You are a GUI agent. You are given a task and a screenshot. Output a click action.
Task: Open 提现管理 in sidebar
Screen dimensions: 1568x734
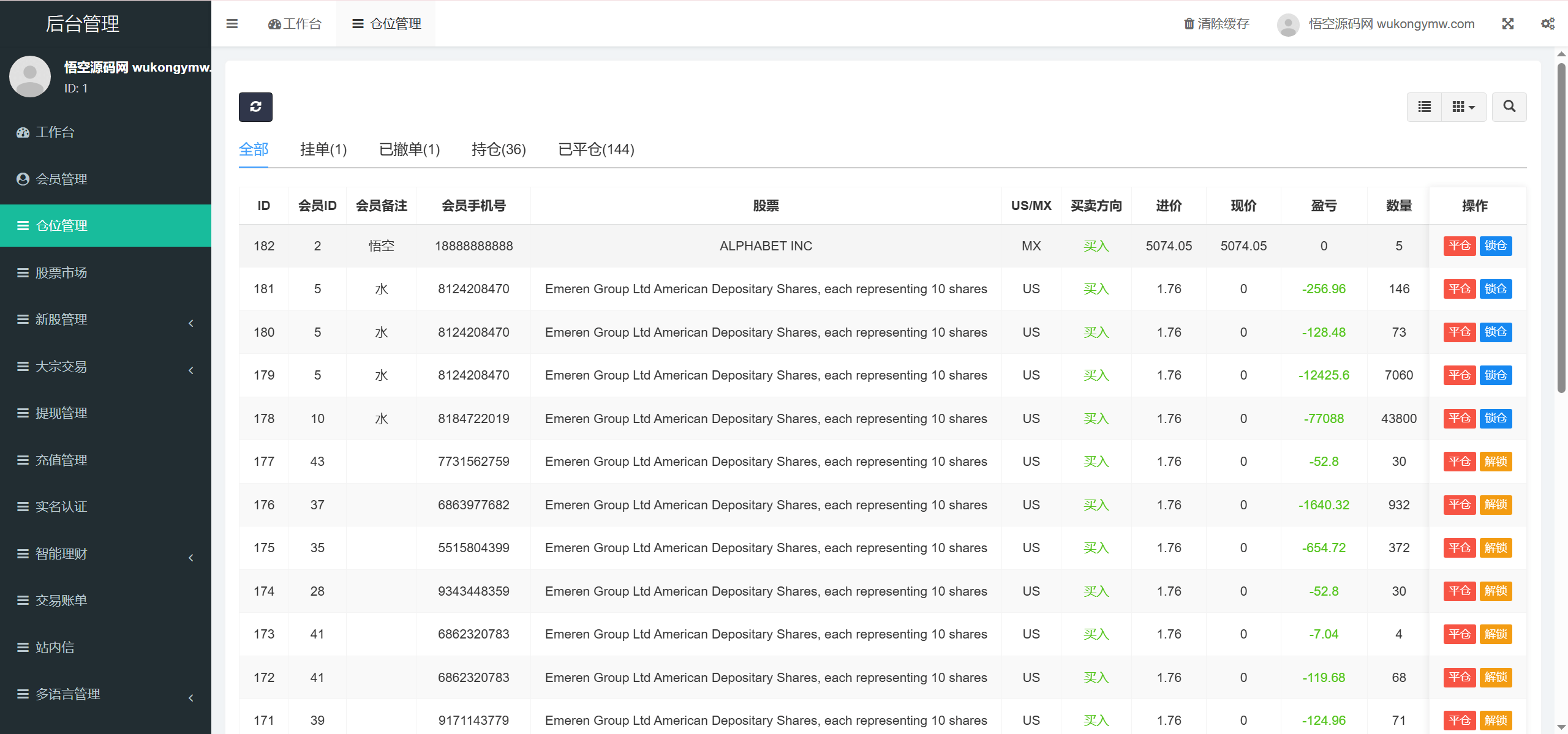(61, 413)
